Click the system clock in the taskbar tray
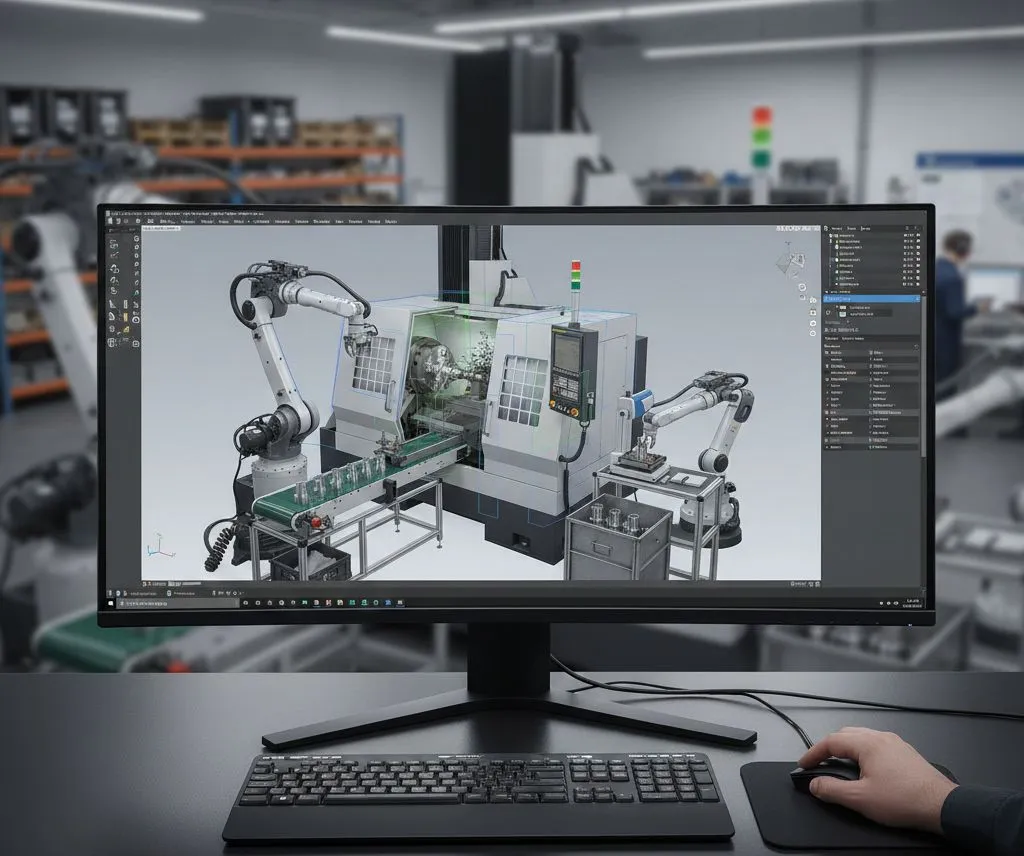The height and width of the screenshot is (856, 1024). 912,603
